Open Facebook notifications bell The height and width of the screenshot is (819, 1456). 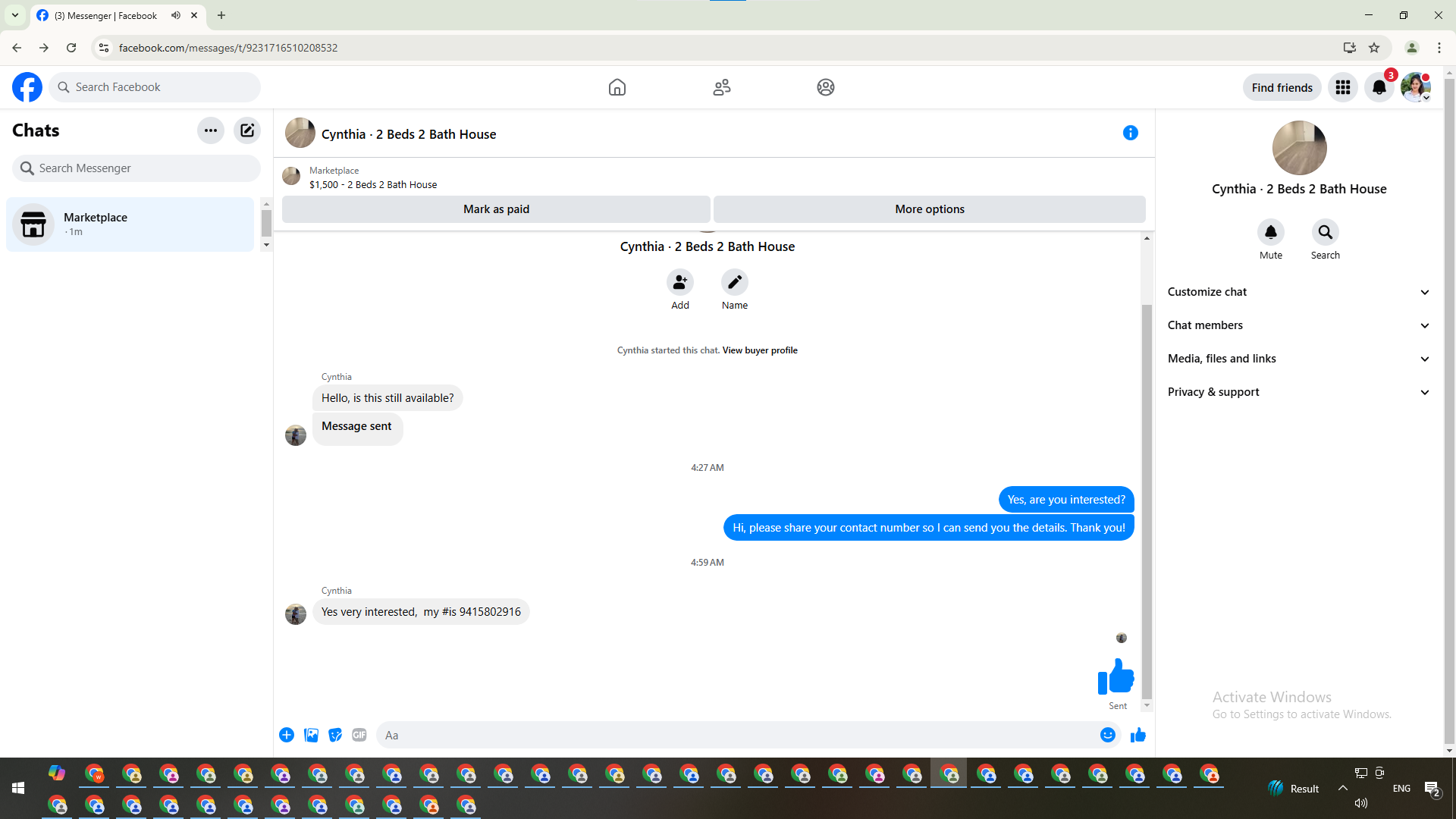point(1379,87)
